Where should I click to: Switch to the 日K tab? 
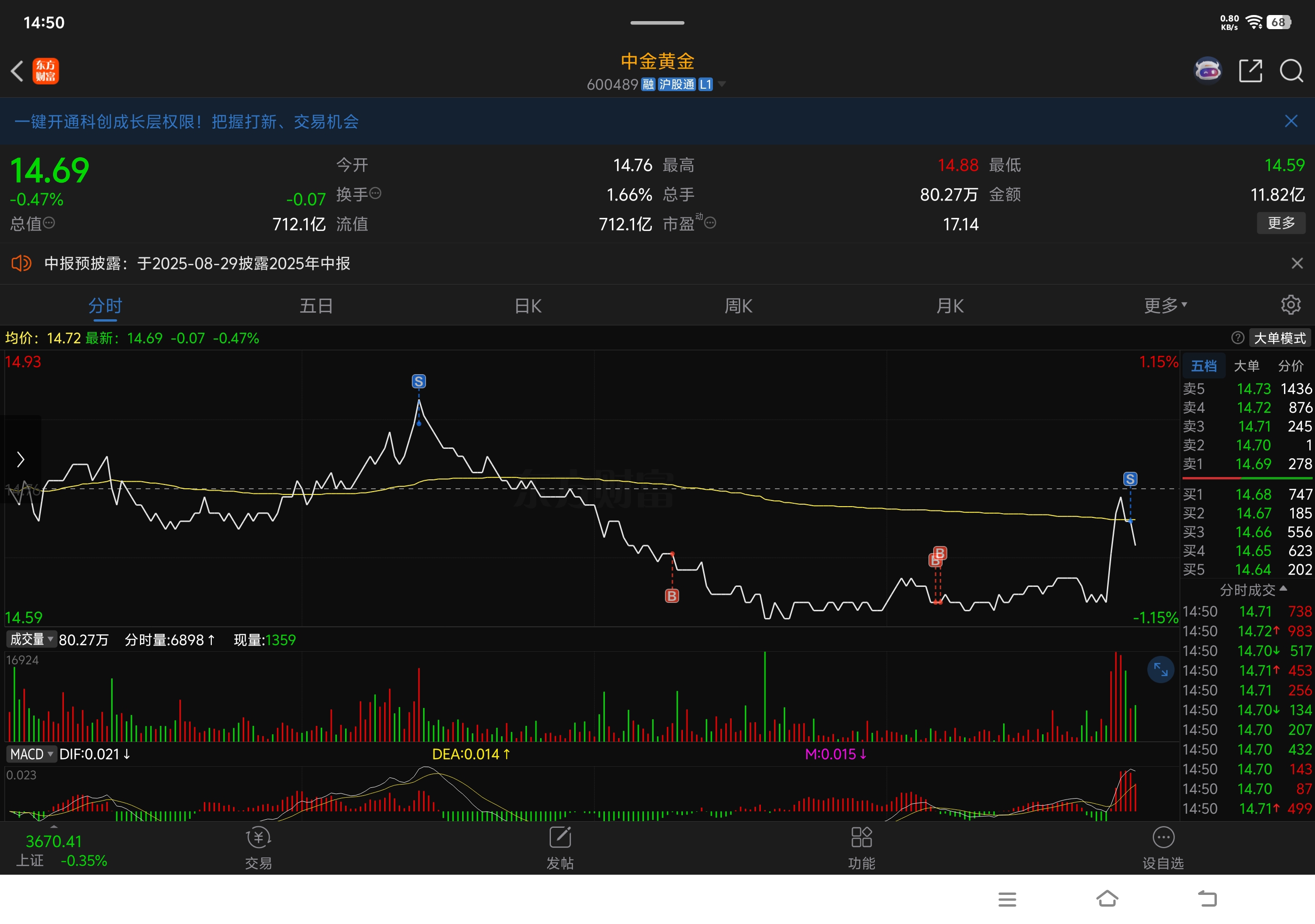tap(527, 306)
